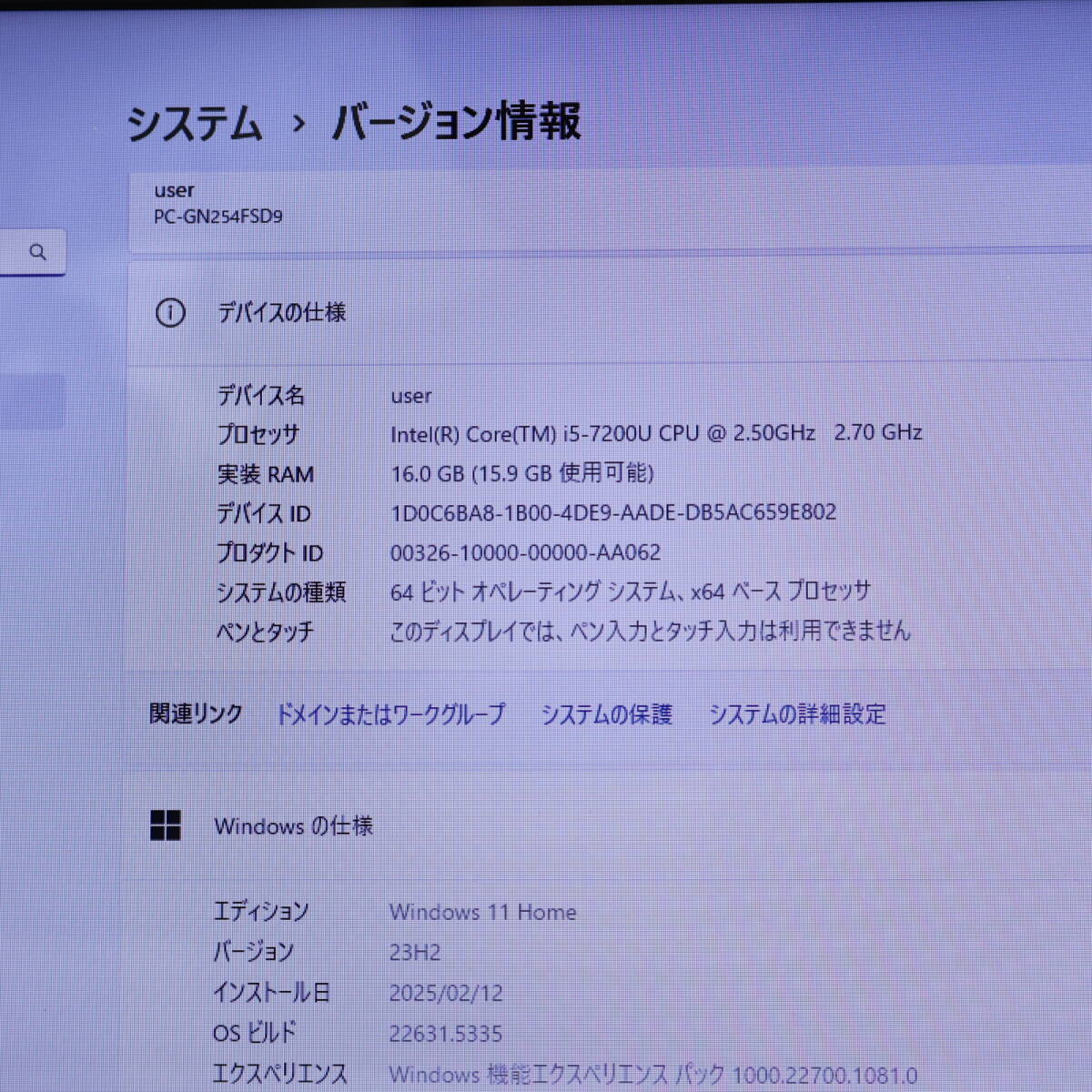Select the デバイス名 label
The image size is (1092, 1092).
point(260,395)
